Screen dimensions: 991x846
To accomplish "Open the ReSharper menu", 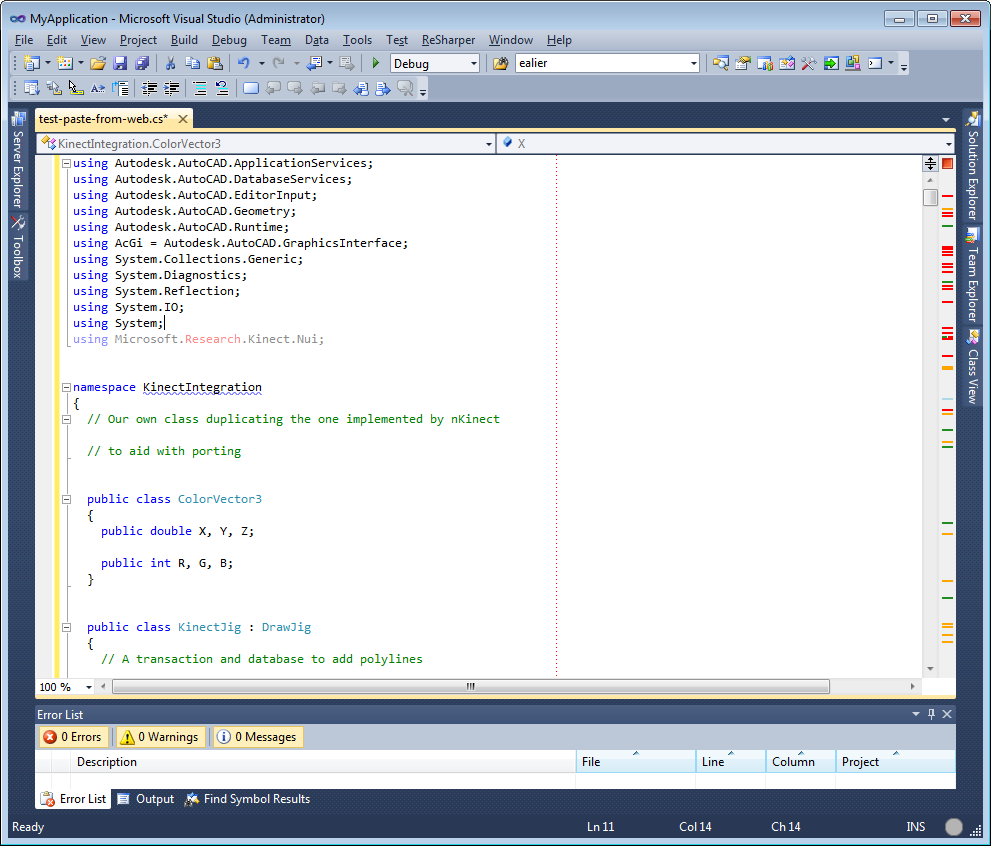I will pyautogui.click(x=449, y=40).
